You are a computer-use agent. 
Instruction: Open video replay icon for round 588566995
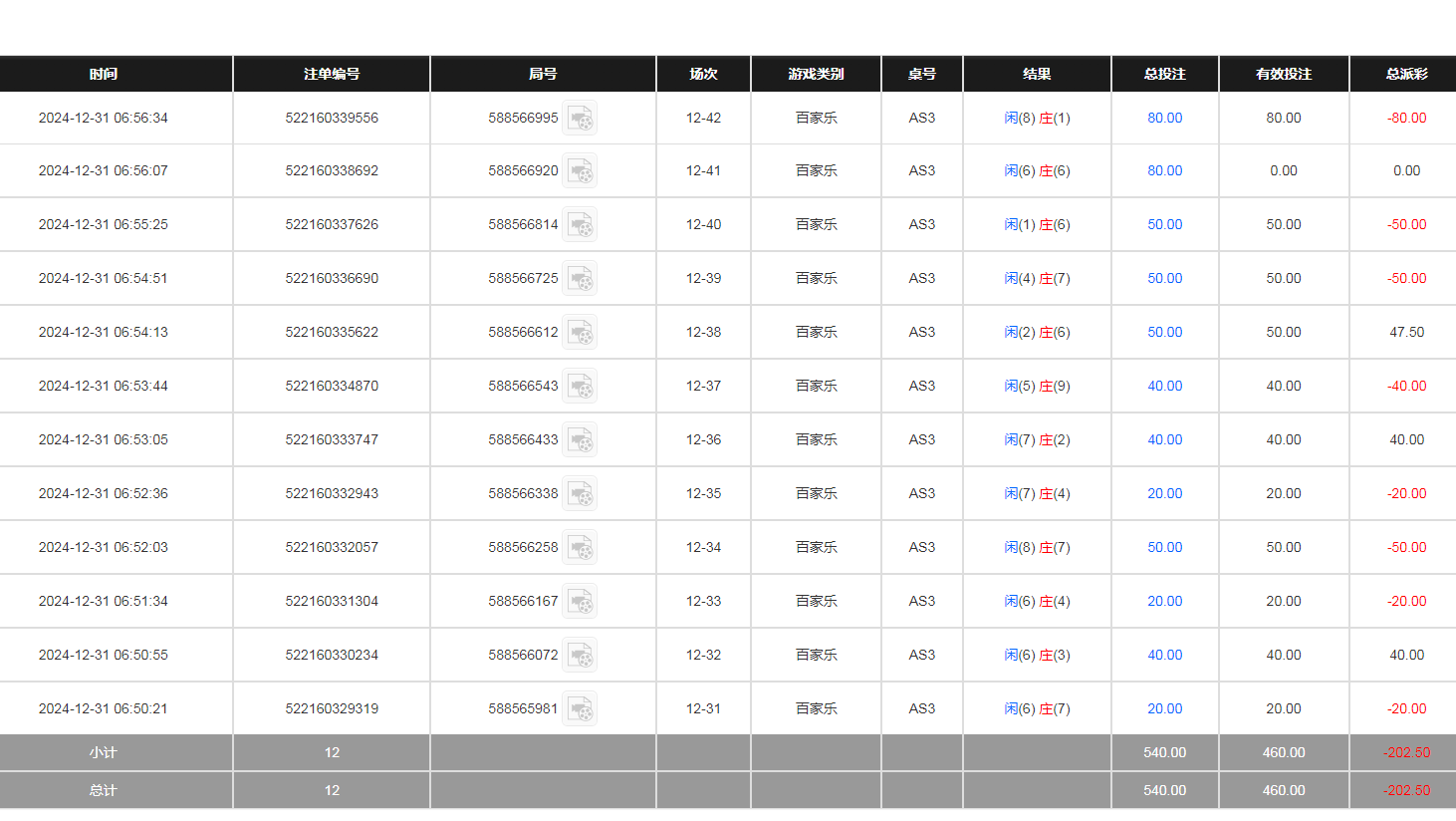click(580, 118)
